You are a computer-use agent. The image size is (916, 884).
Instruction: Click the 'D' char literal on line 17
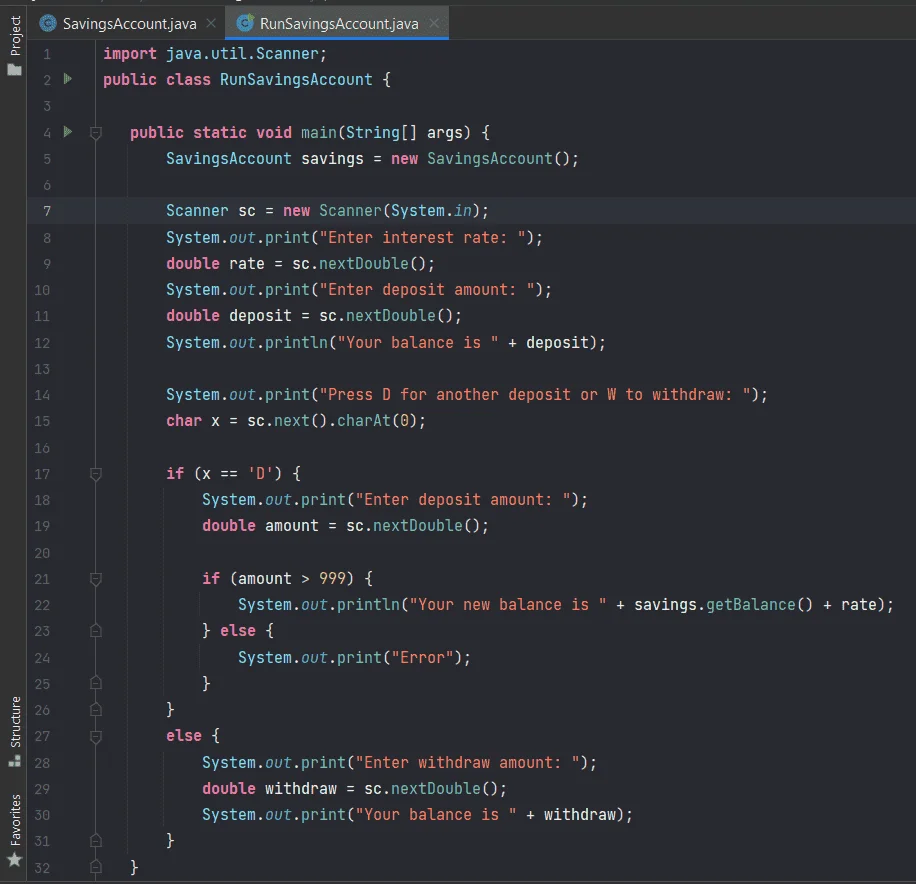(260, 473)
